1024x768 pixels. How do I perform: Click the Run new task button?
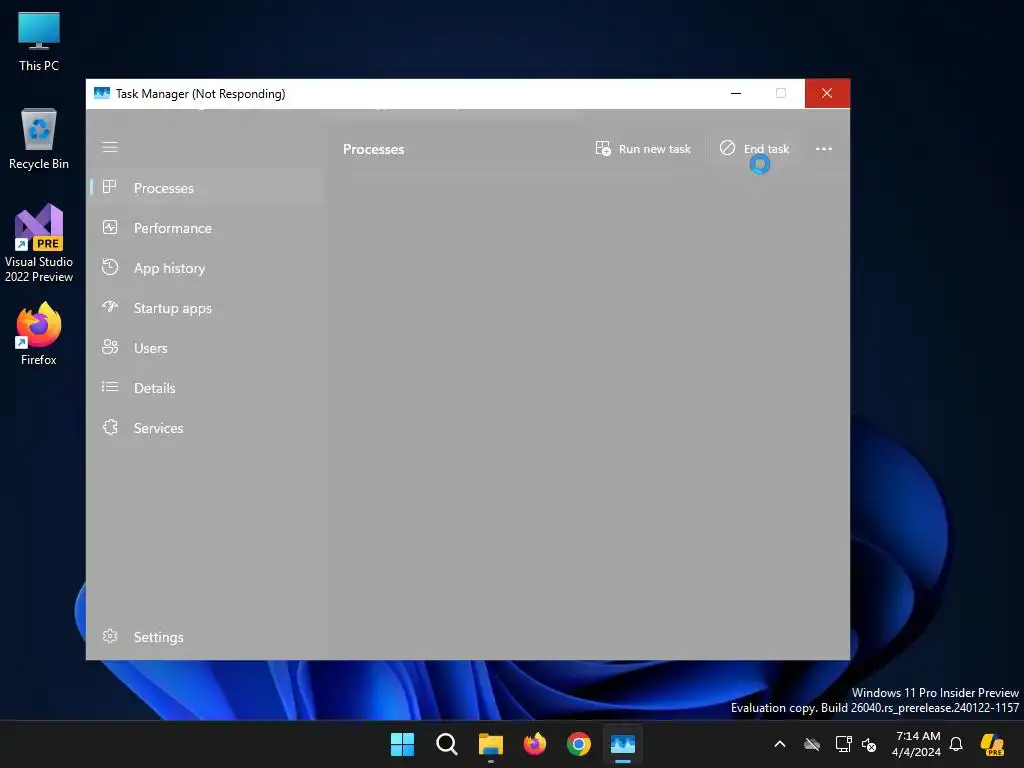643,149
